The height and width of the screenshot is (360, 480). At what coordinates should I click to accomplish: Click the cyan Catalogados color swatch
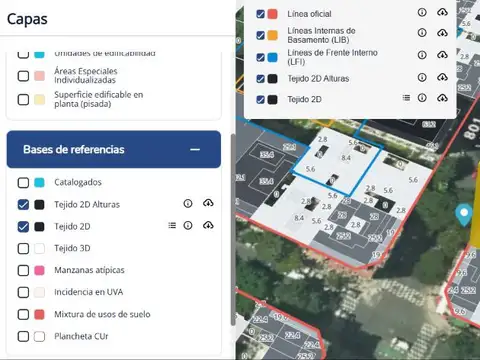click(39, 182)
